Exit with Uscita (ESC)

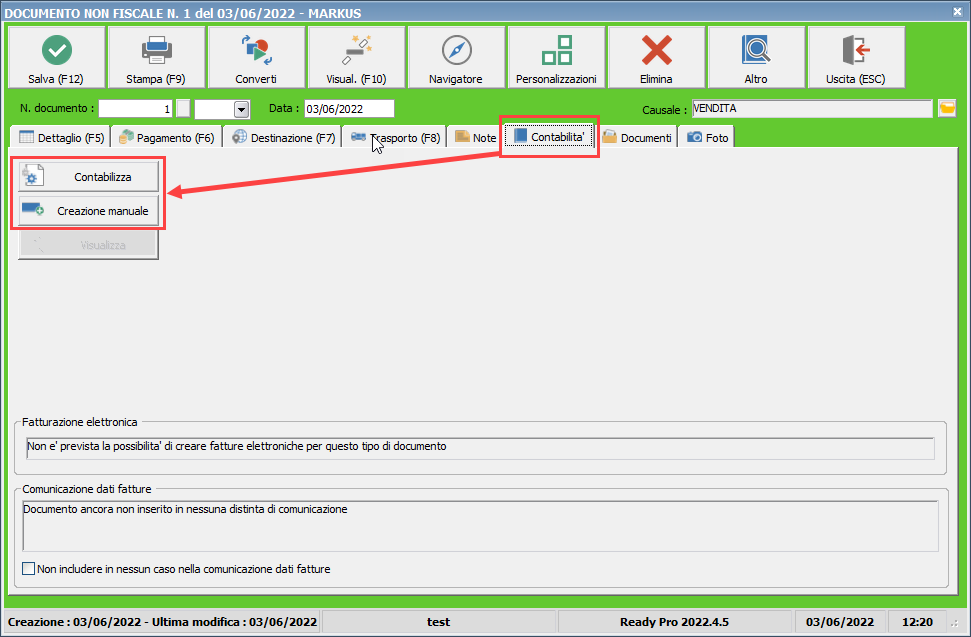(856, 57)
